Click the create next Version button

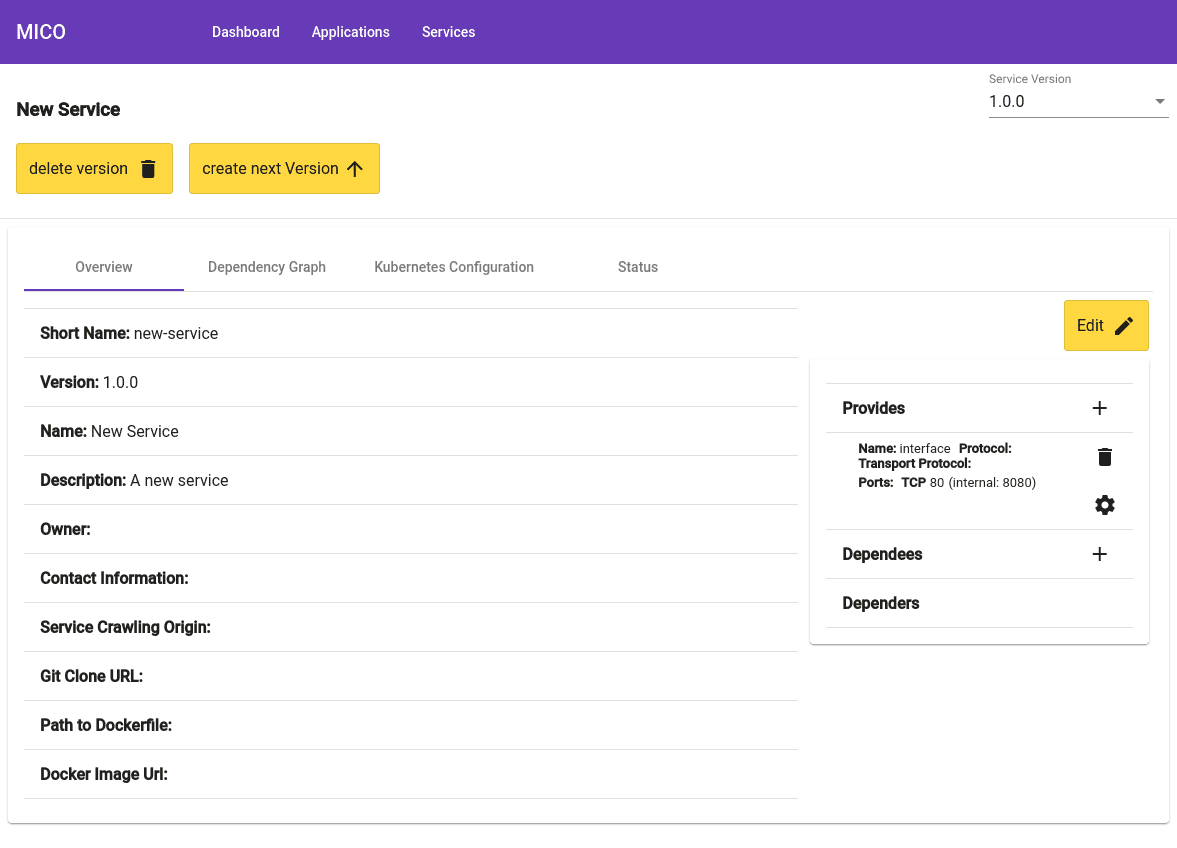pos(284,168)
